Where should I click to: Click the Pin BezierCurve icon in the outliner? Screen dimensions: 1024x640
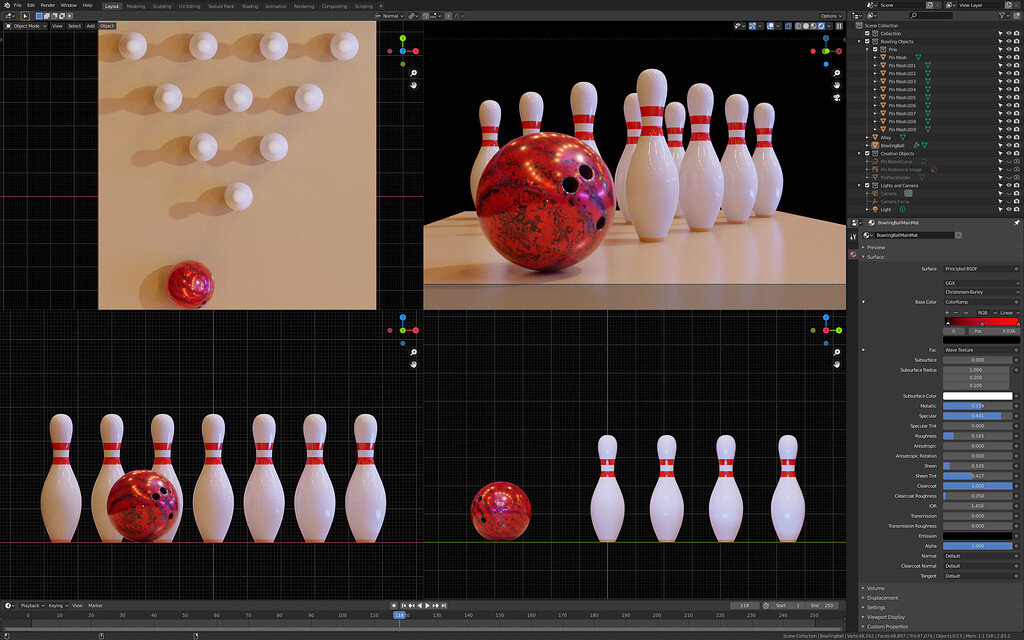click(875, 161)
